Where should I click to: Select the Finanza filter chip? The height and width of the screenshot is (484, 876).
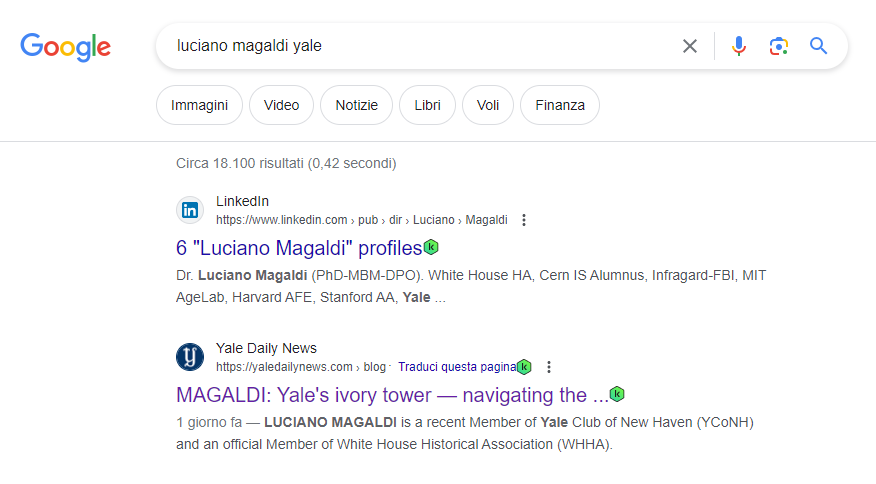pos(560,105)
